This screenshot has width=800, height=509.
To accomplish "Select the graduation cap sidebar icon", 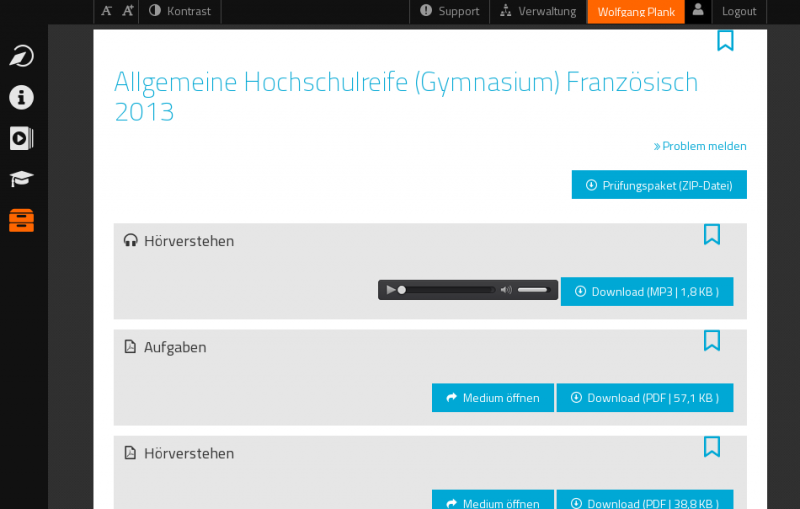I will pyautogui.click(x=21, y=179).
